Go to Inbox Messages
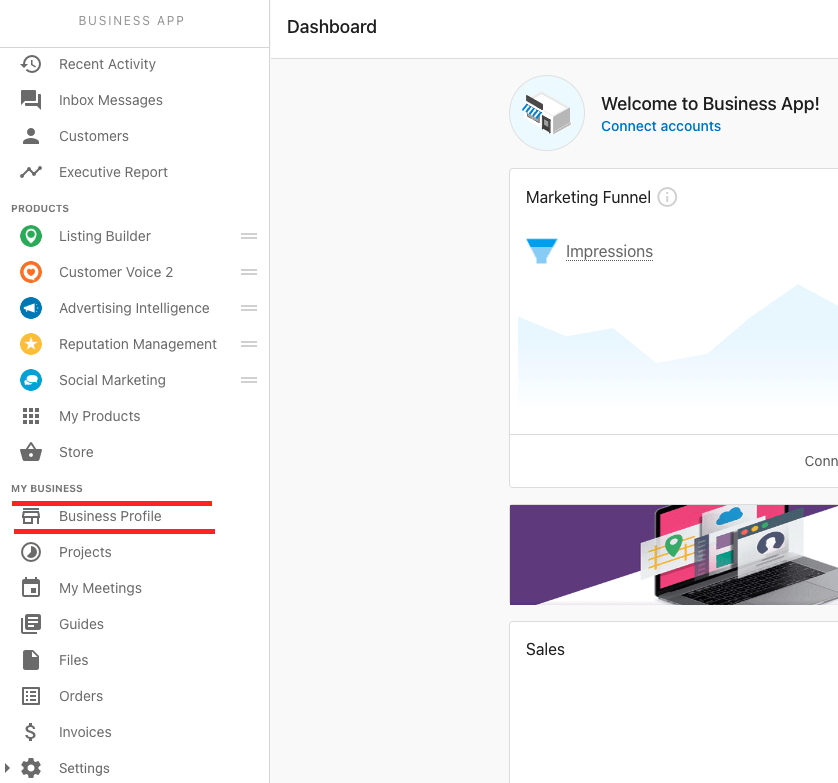Screen dimensions: 838x783 coord(111,100)
